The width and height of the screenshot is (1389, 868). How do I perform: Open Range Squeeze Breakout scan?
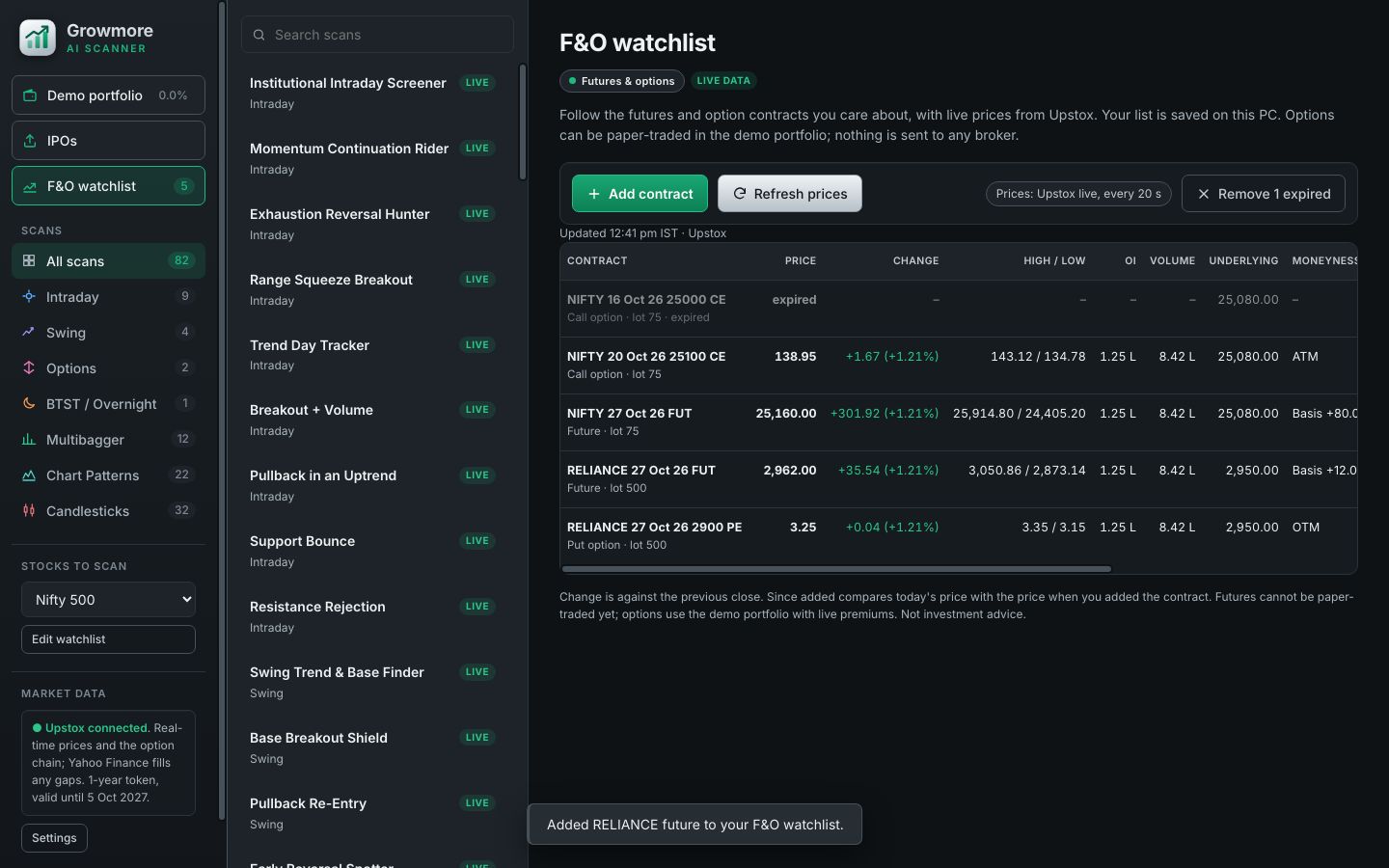coord(372,289)
